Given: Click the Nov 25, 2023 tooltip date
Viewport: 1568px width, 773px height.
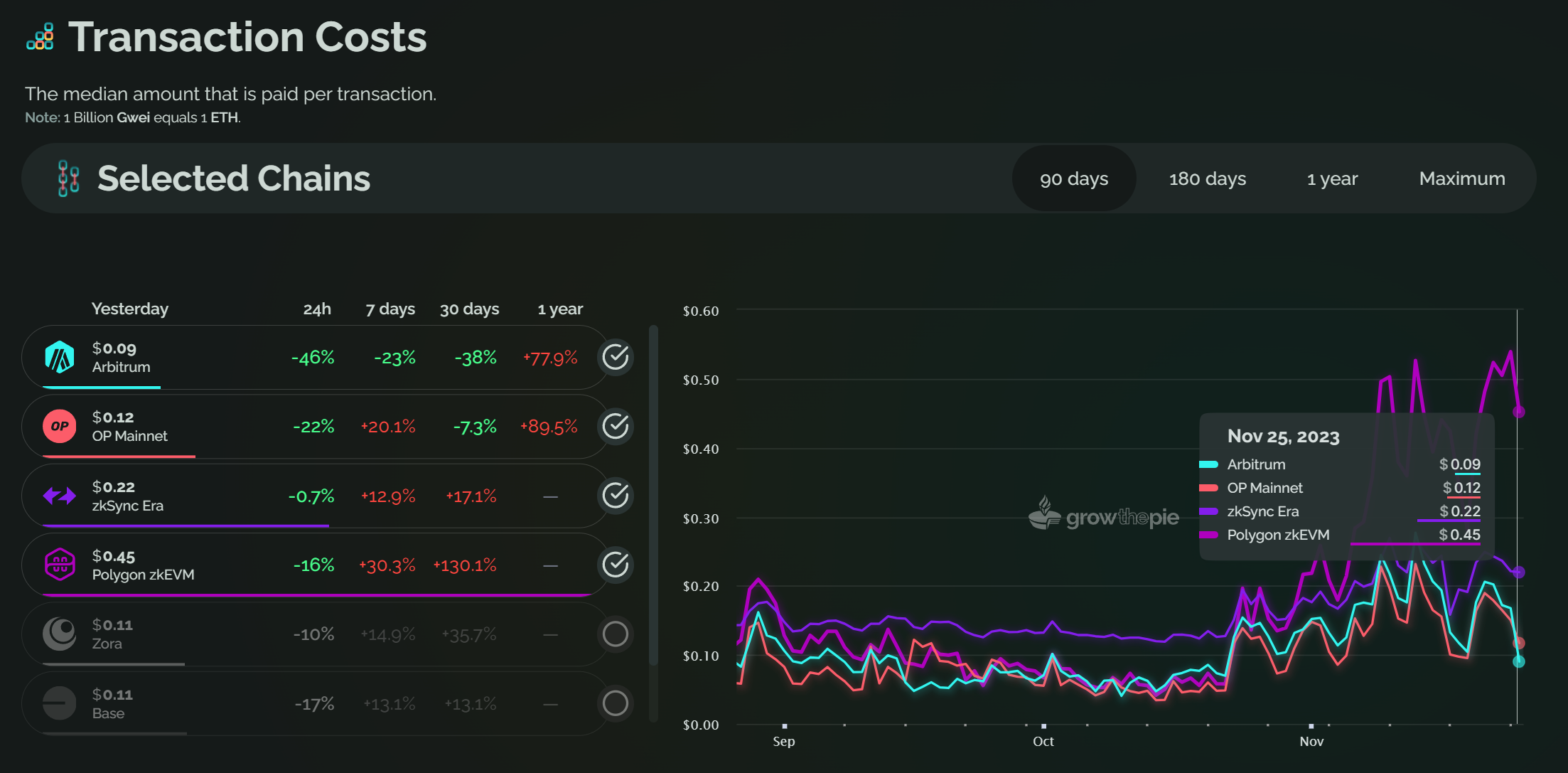Looking at the screenshot, I should click(1284, 437).
